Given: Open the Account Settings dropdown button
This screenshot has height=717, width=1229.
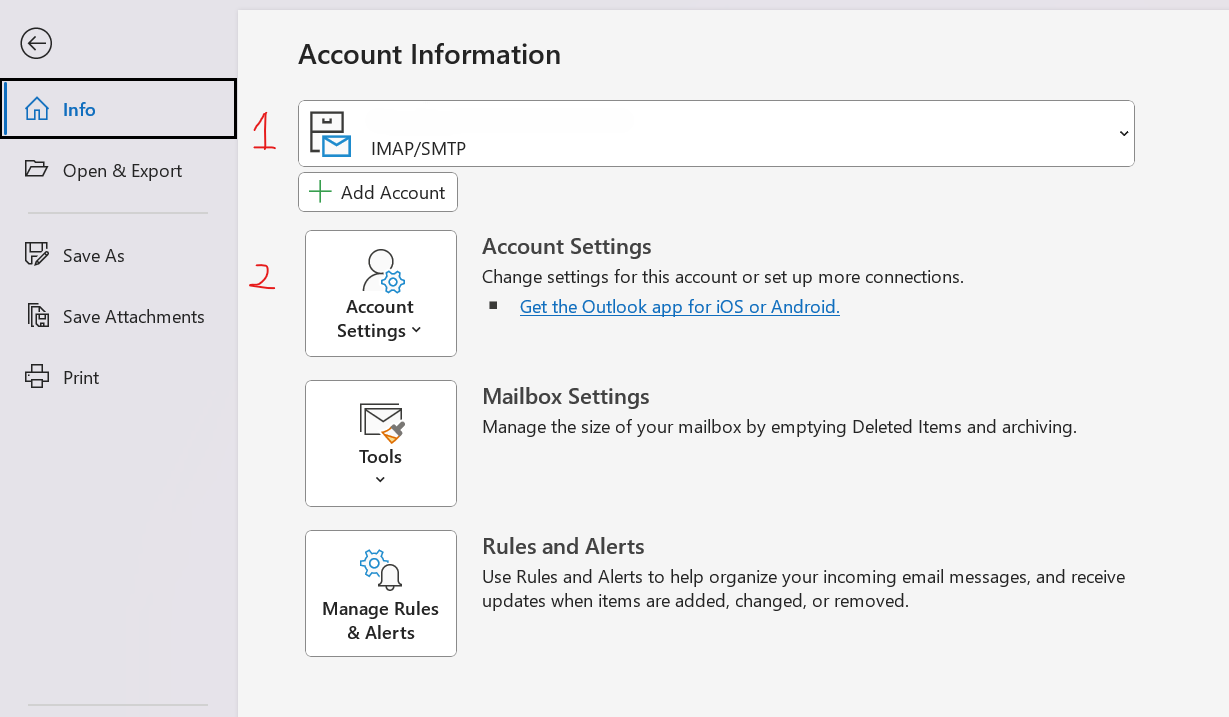Looking at the screenshot, I should pyautogui.click(x=381, y=293).
